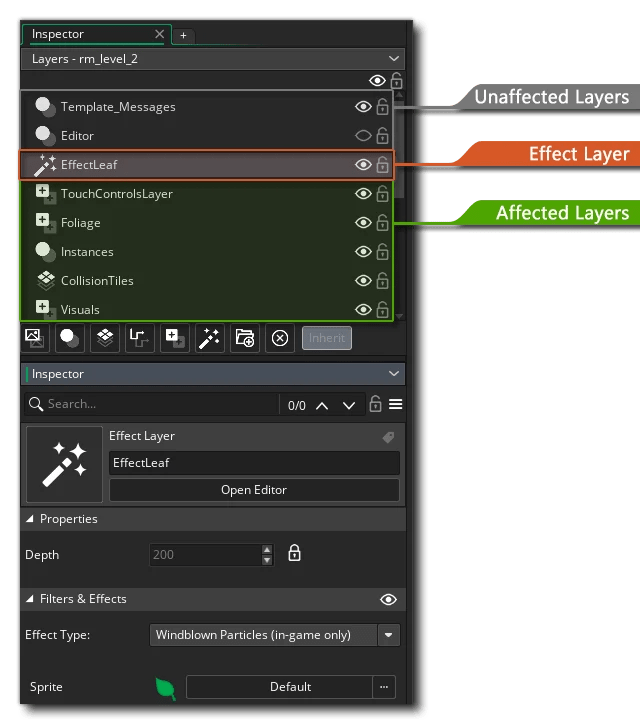Click the Inherit button
640x724 pixels.
327,338
